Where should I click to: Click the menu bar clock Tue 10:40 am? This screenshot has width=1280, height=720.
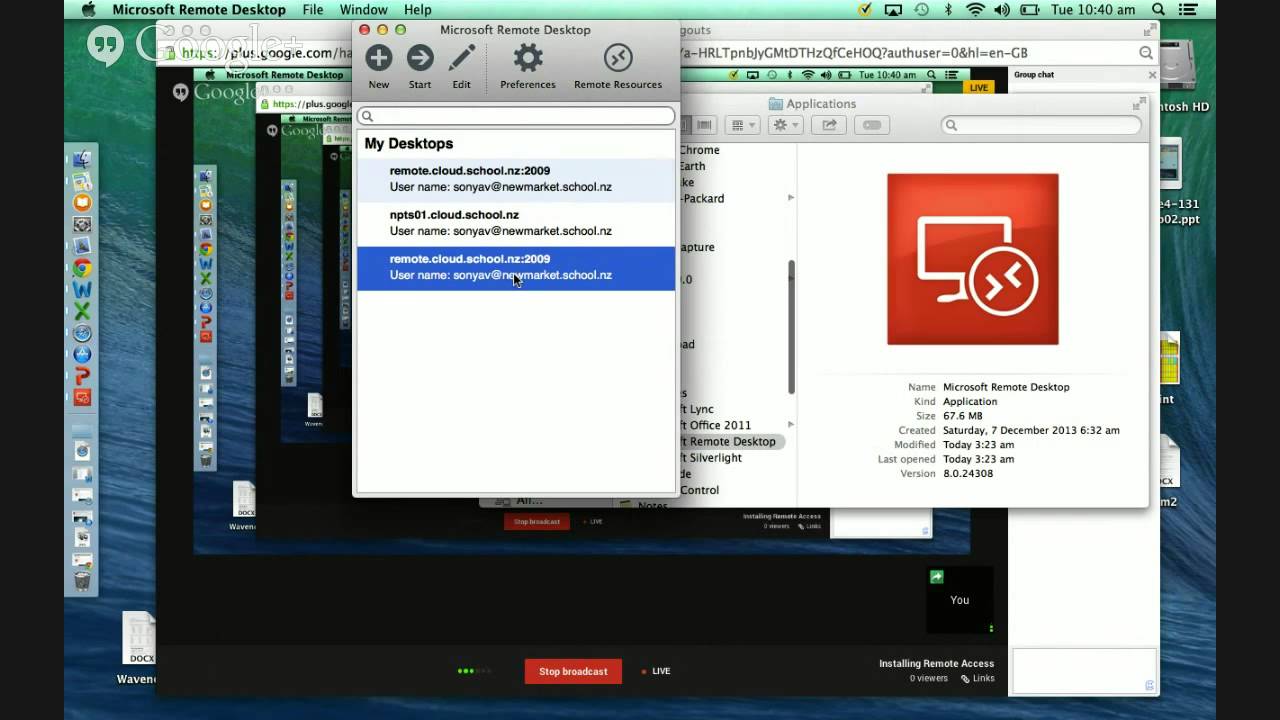pos(1095,10)
